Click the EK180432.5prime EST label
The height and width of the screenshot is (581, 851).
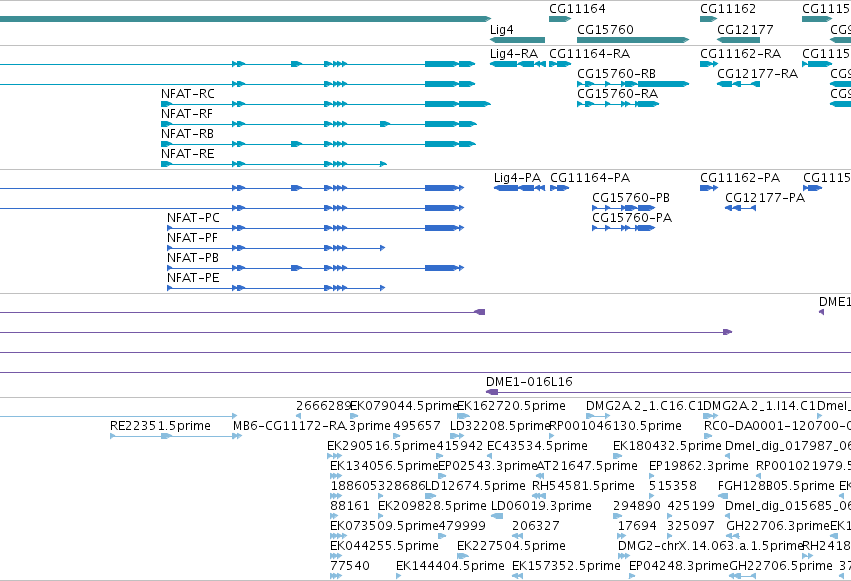coord(667,446)
